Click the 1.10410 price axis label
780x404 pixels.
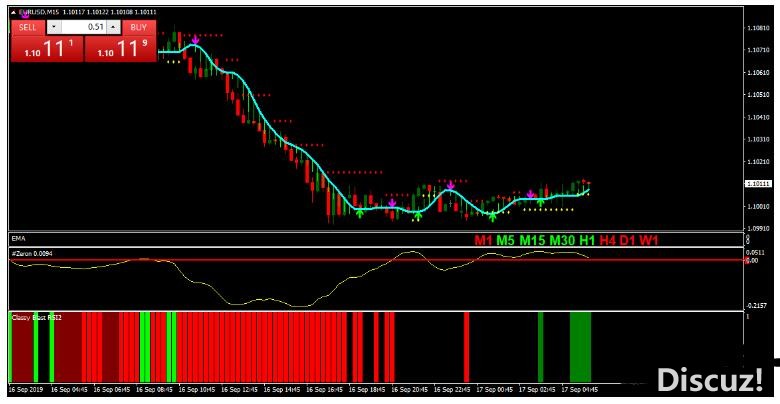(758, 117)
